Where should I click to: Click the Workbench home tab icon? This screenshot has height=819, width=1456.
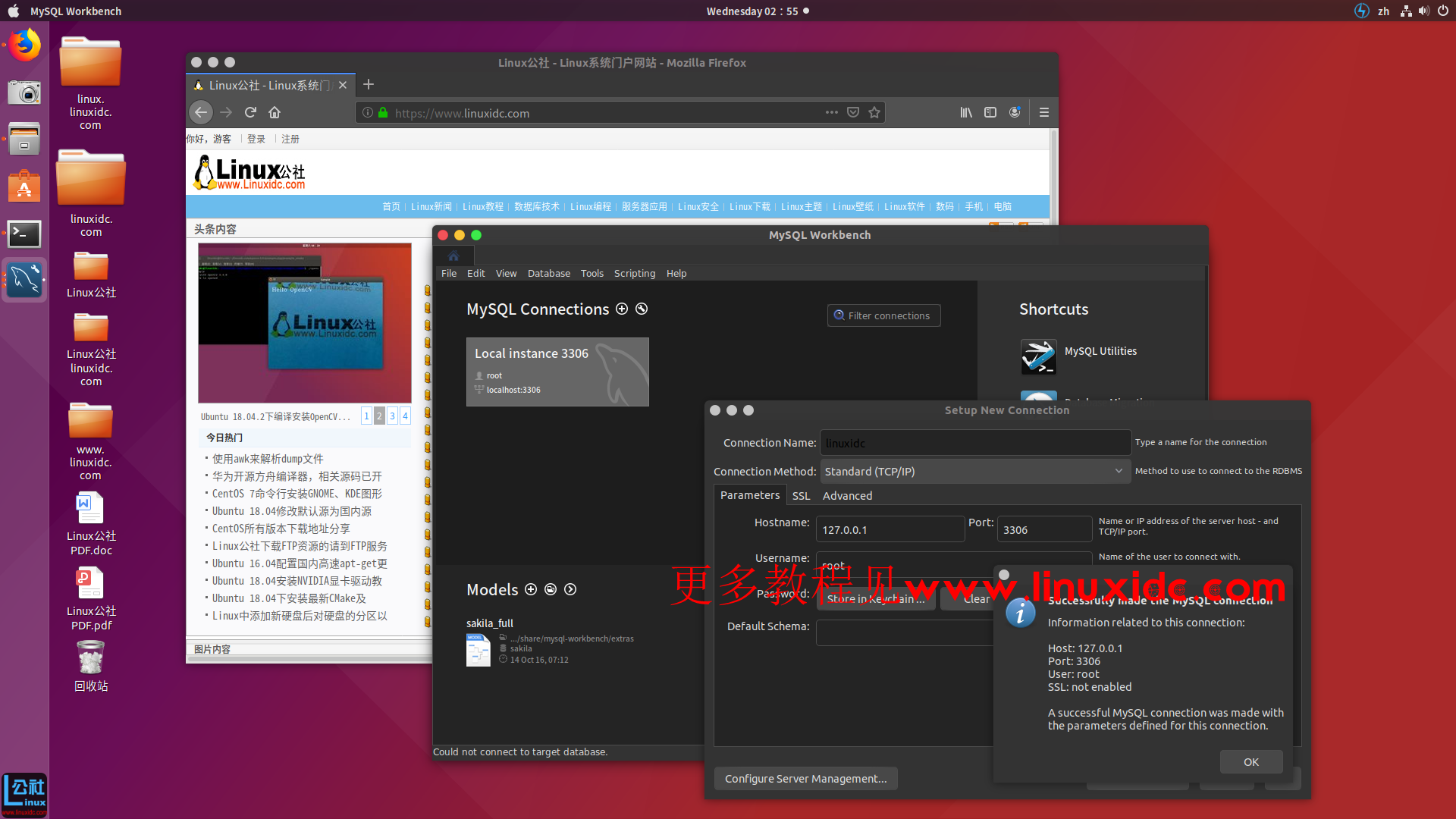click(x=453, y=256)
